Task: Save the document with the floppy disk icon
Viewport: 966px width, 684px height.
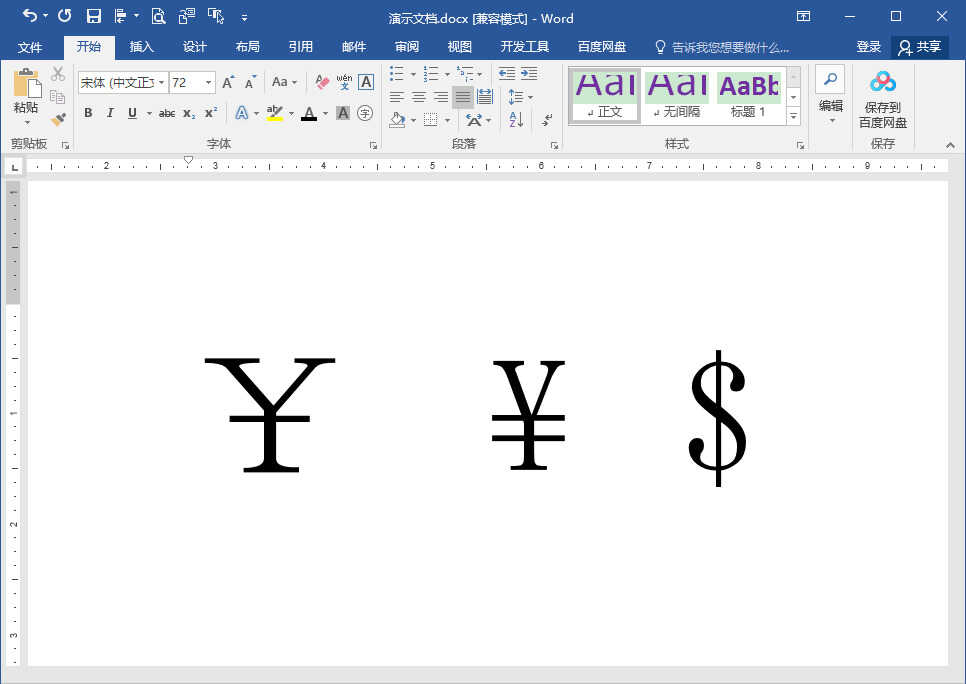Action: (94, 16)
